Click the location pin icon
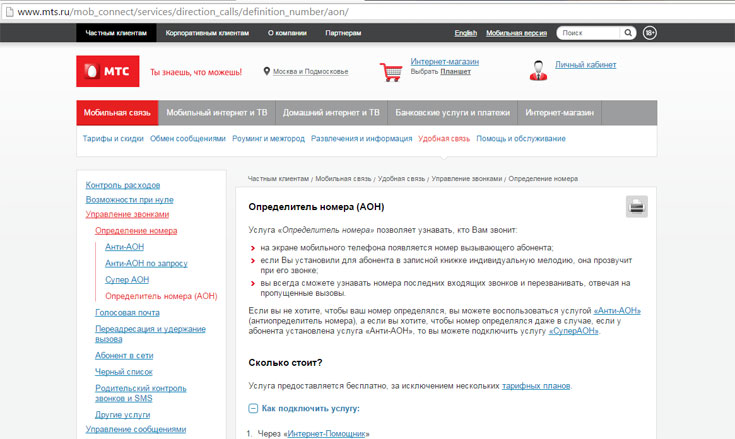The width and height of the screenshot is (735, 439). tap(267, 71)
